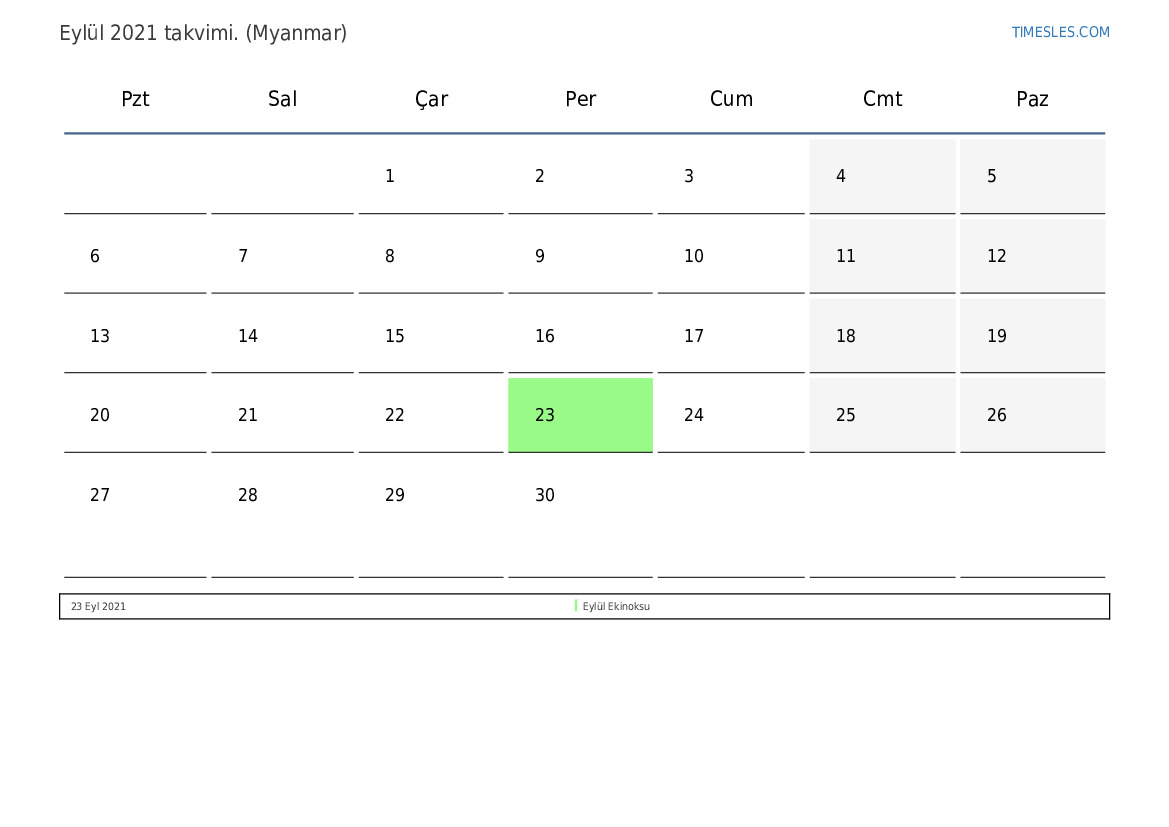Image resolution: width=1169 pixels, height=827 pixels.
Task: Select the highlighted date 23
Action: [x=580, y=415]
